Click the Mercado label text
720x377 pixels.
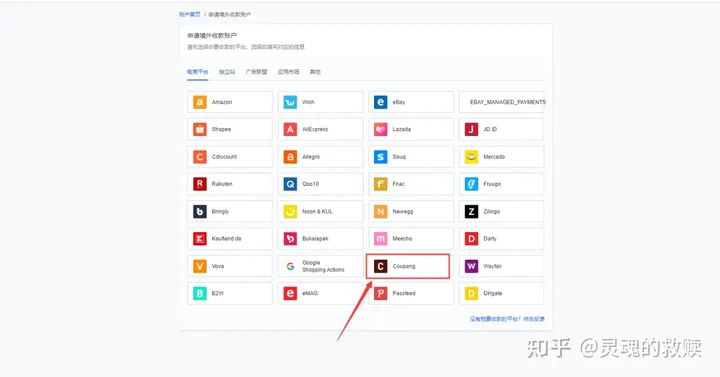[x=494, y=157]
